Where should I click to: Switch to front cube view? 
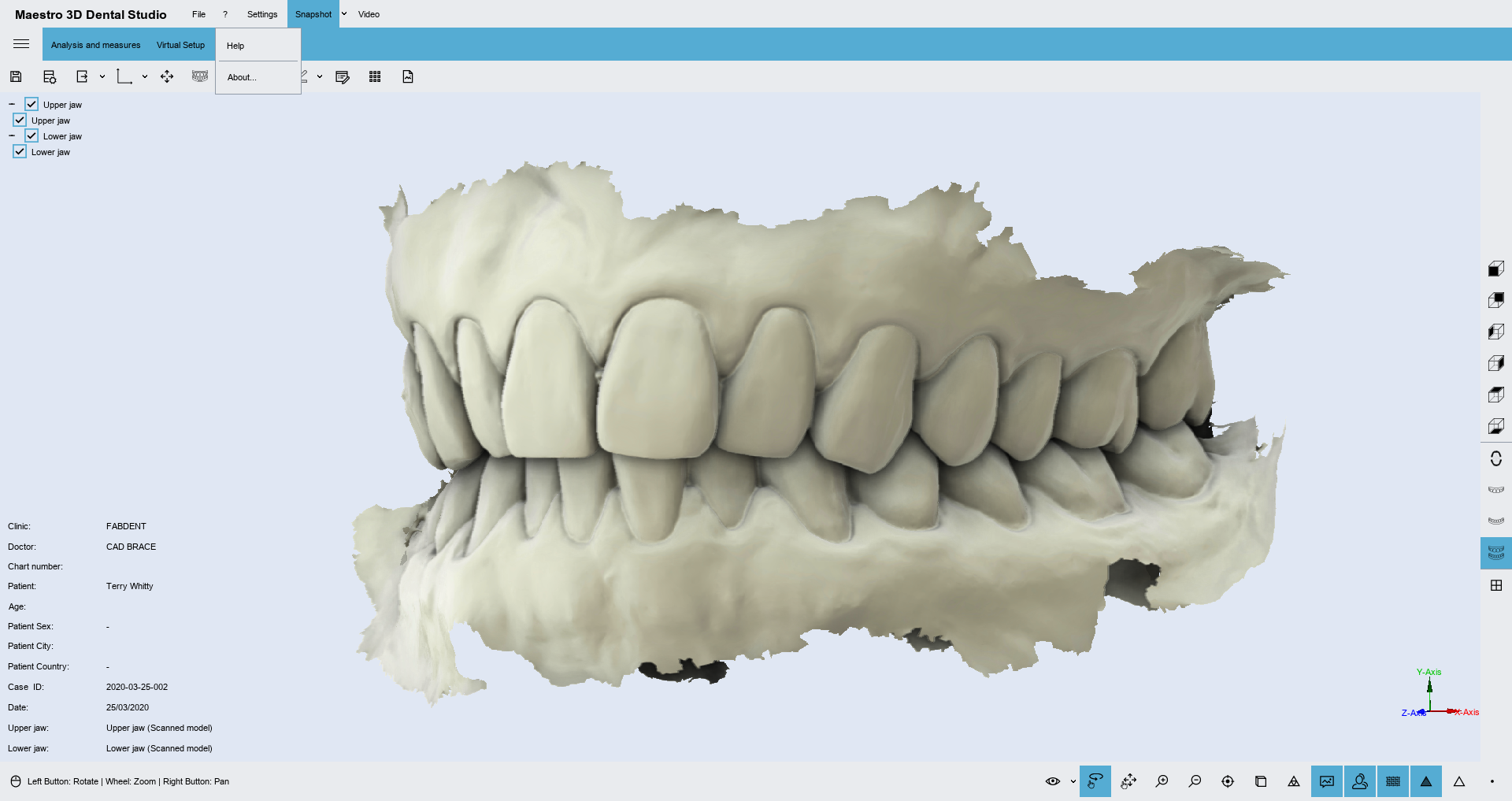[x=1495, y=269]
